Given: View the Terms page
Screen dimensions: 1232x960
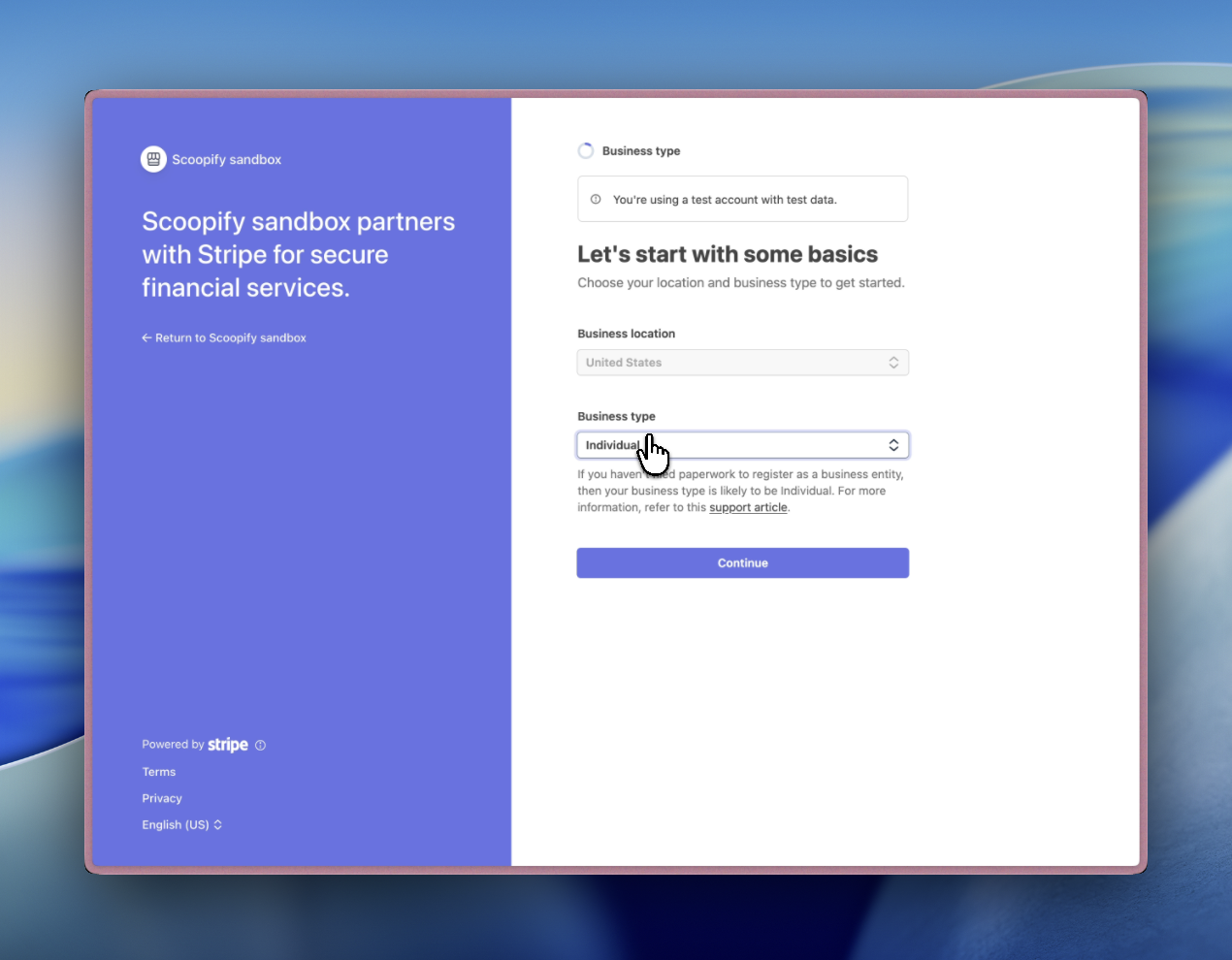Looking at the screenshot, I should click(x=158, y=771).
